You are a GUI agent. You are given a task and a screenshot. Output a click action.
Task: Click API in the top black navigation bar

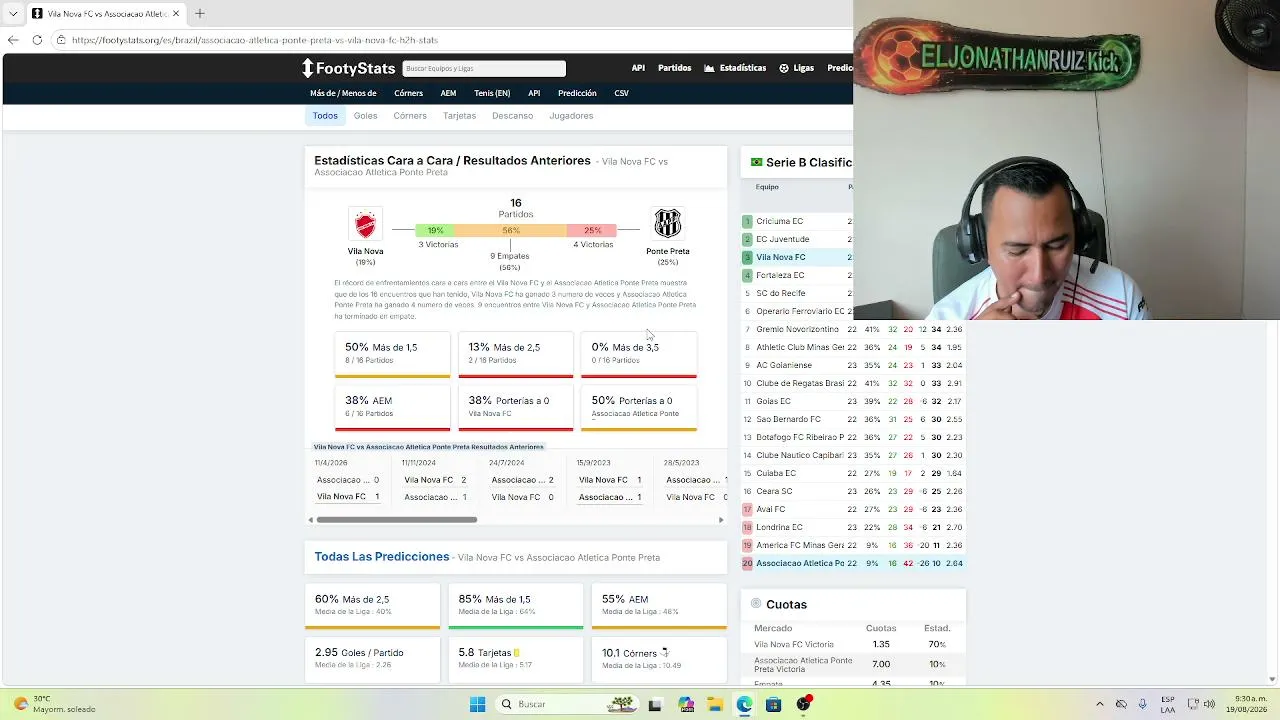click(638, 68)
